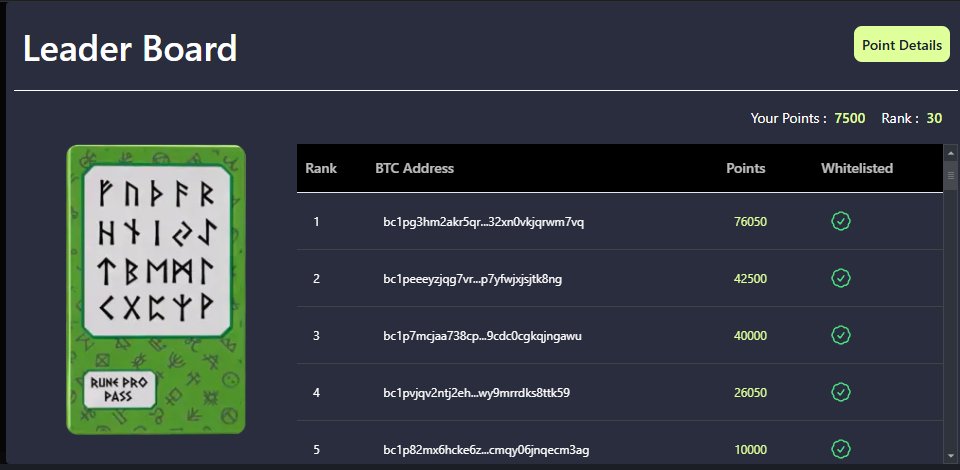Screen dimensions: 960x470
Task: Click whitelisted check icon for rank 4
Action: tap(841, 392)
